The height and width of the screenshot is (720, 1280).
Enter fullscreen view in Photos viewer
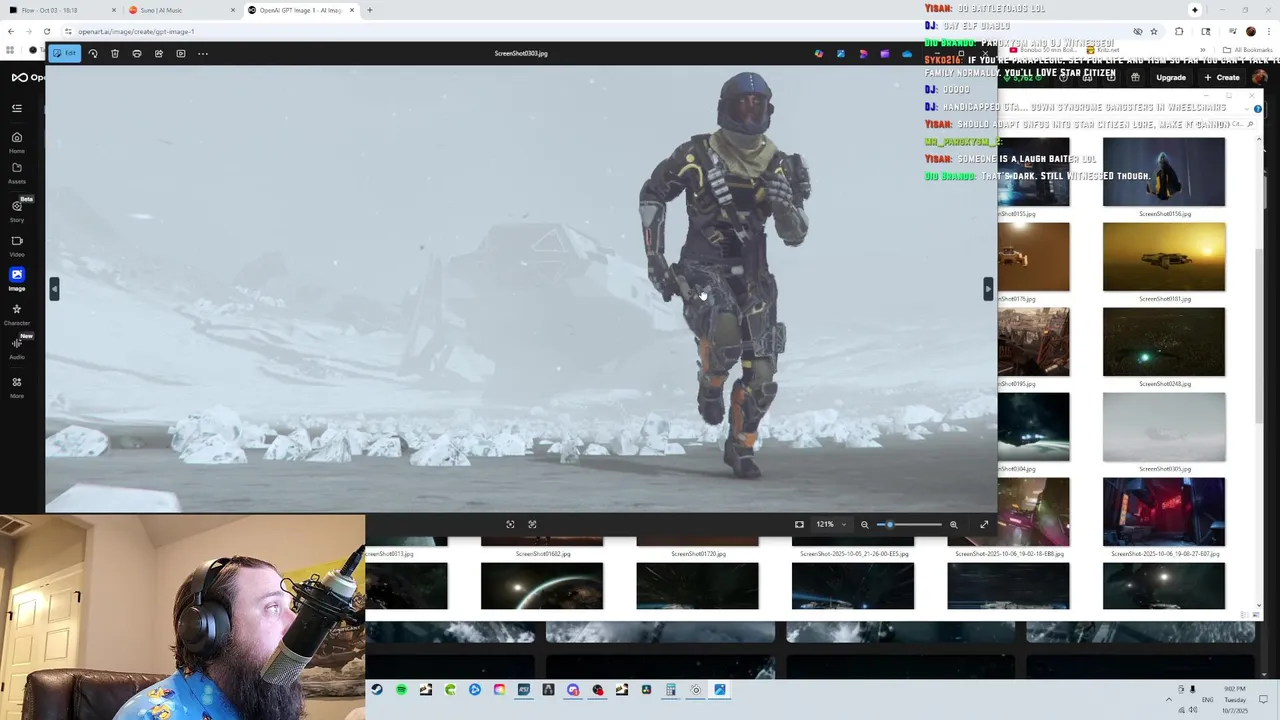(984, 524)
